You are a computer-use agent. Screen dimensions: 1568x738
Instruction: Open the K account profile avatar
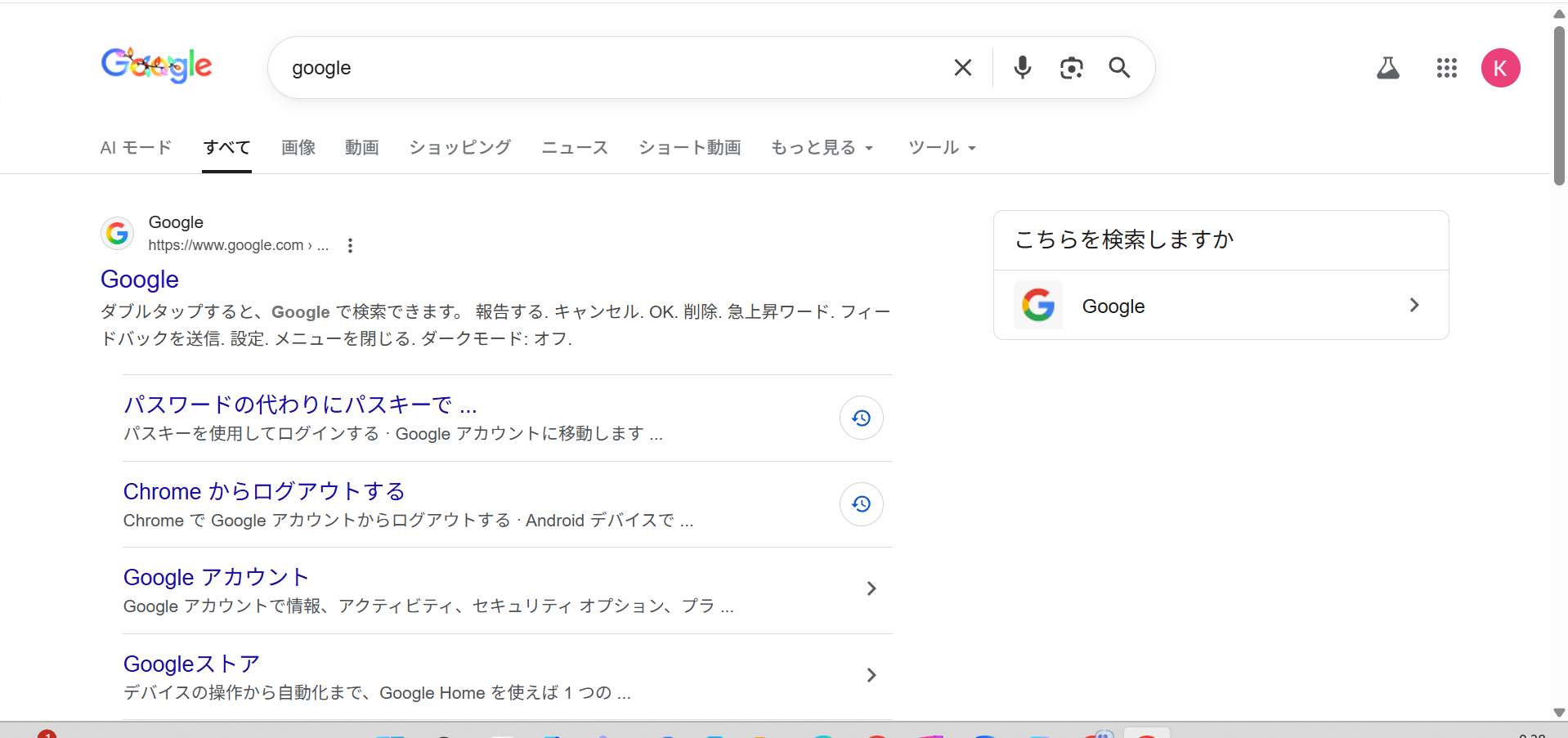point(1500,68)
